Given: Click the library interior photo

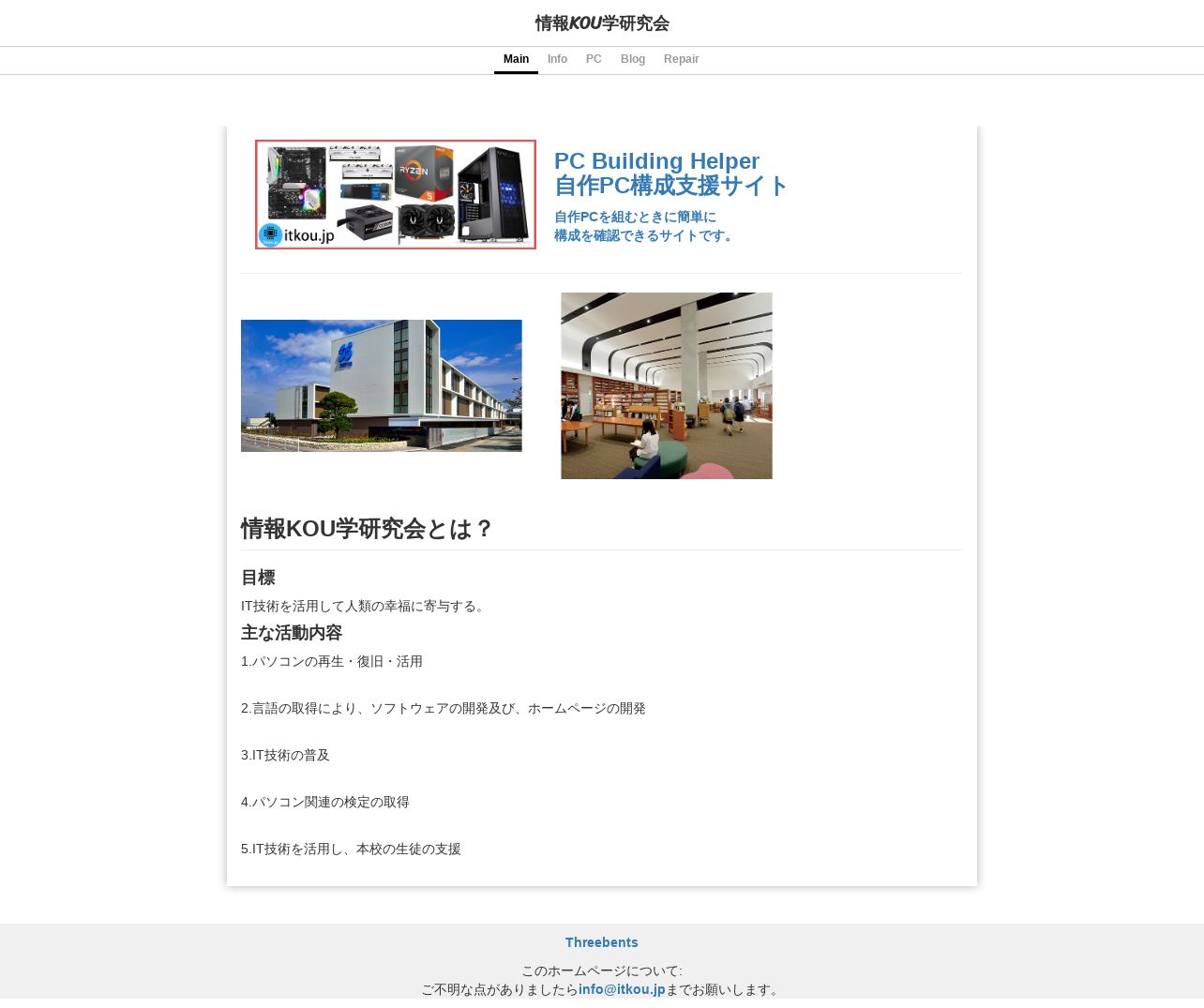Looking at the screenshot, I should [x=667, y=385].
